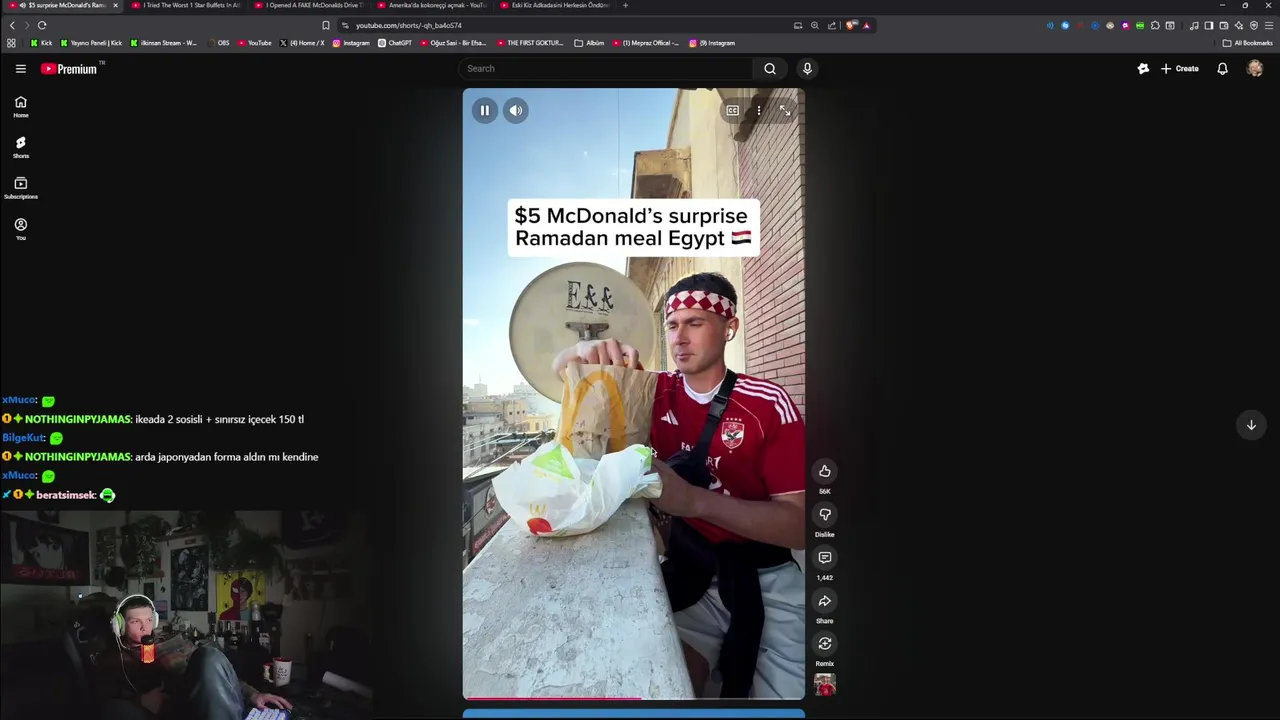Open the browser zoom control
This screenshot has width=1280, height=720.
tap(815, 25)
